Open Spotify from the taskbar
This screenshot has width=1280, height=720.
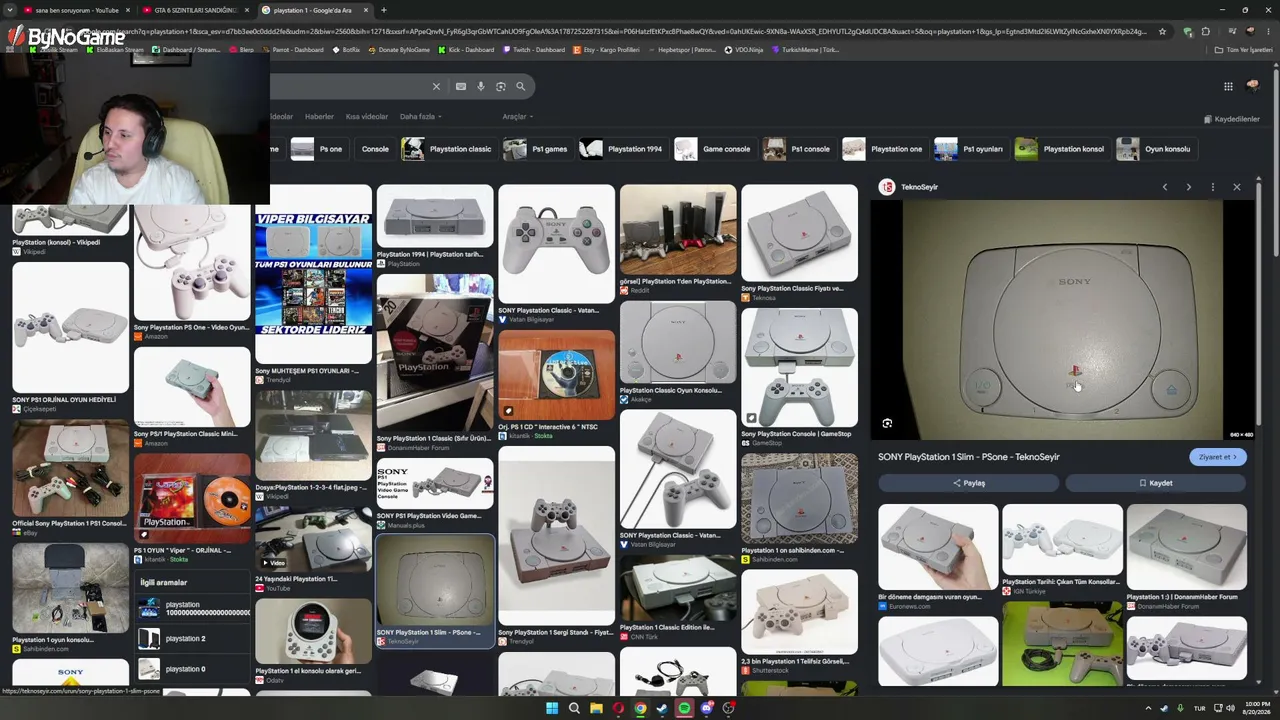(x=684, y=709)
